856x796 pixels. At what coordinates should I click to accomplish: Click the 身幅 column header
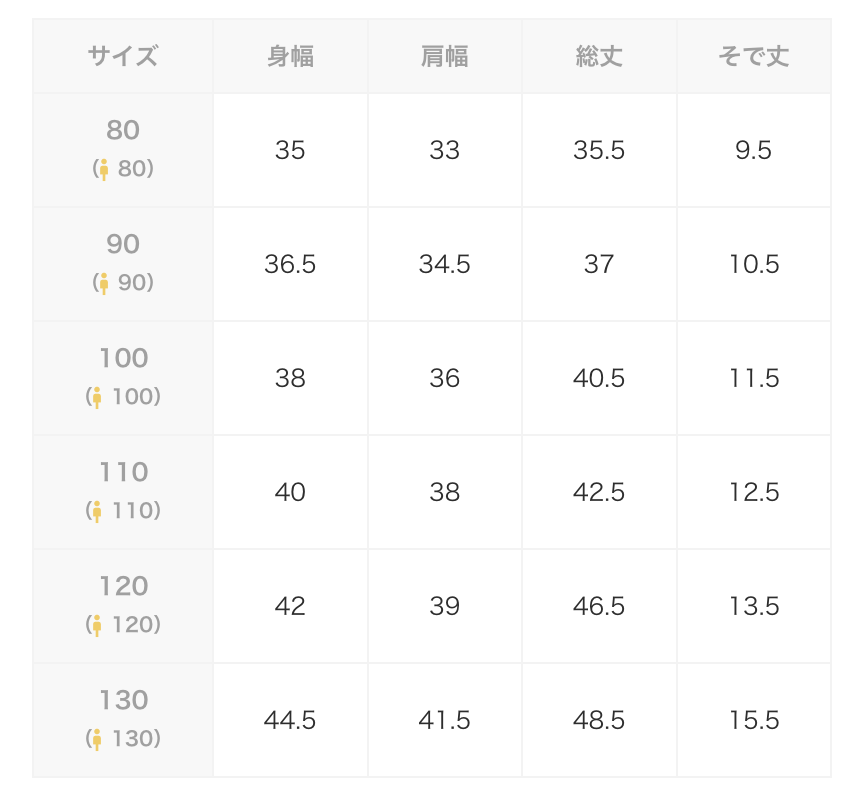tap(290, 56)
